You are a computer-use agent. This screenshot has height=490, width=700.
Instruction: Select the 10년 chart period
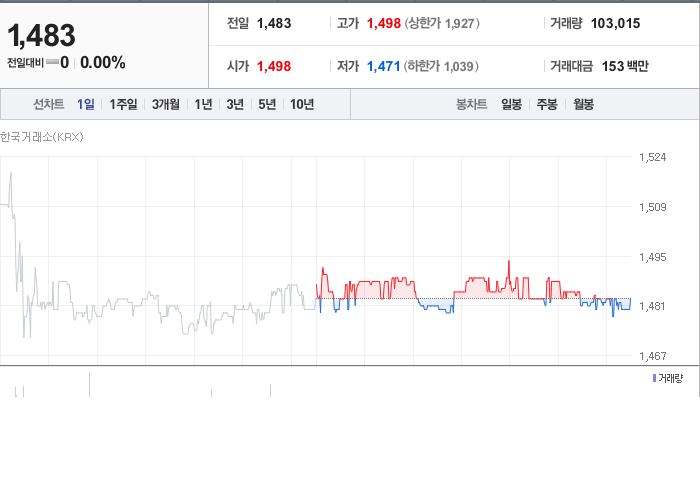(302, 104)
